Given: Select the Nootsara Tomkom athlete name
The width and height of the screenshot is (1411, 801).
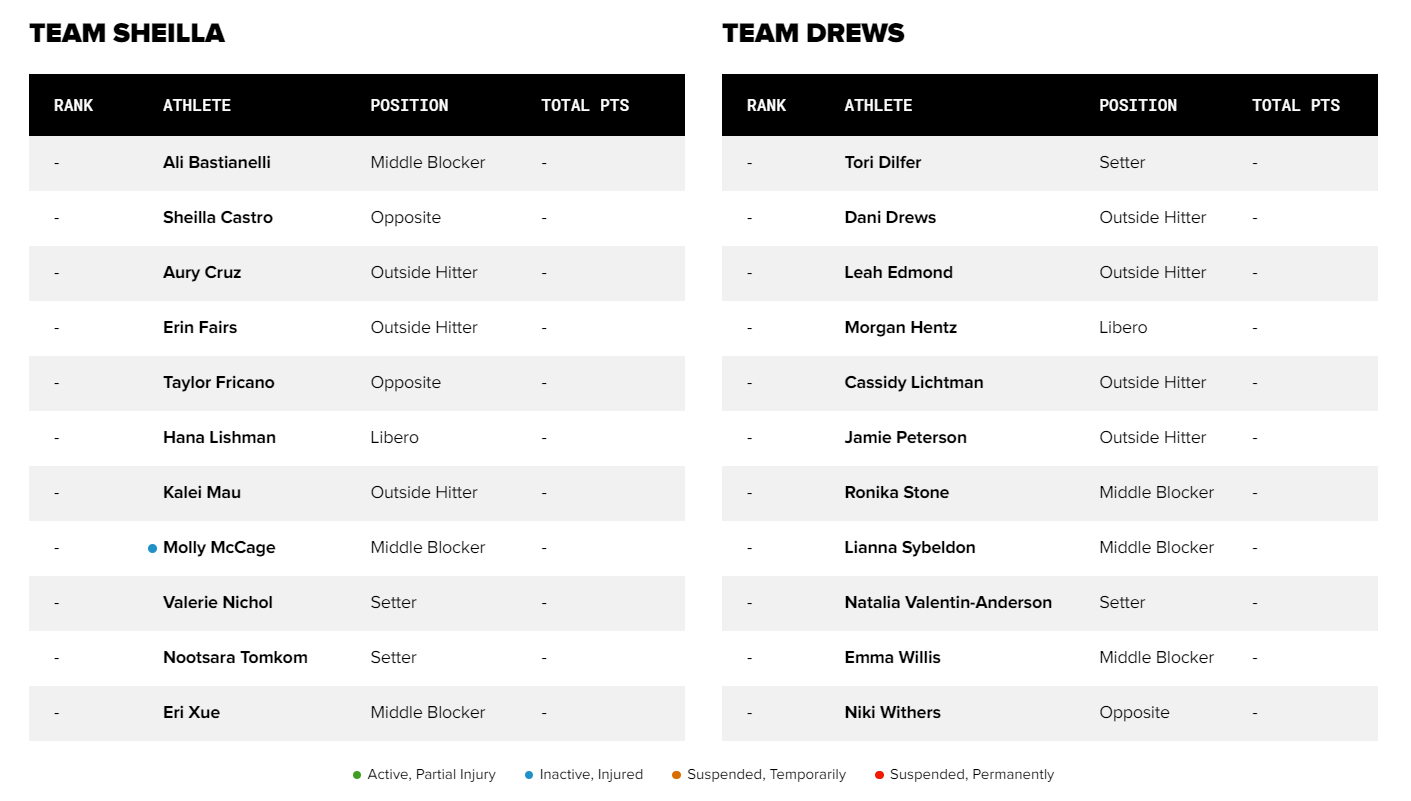Looking at the screenshot, I should [x=235, y=657].
